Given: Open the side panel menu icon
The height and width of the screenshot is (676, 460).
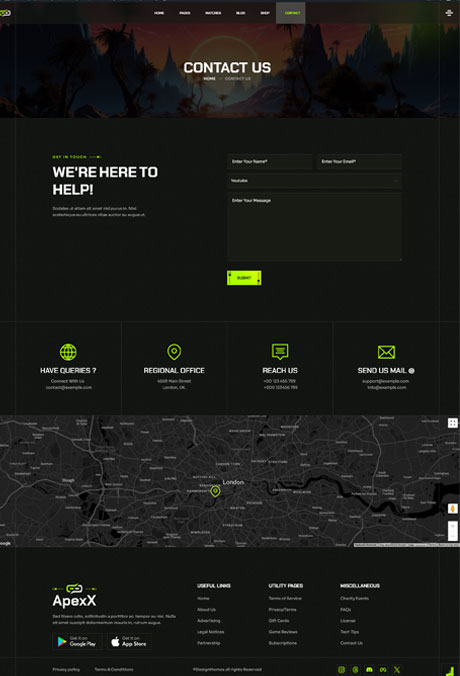Looking at the screenshot, I should pyautogui.click(x=449, y=13).
